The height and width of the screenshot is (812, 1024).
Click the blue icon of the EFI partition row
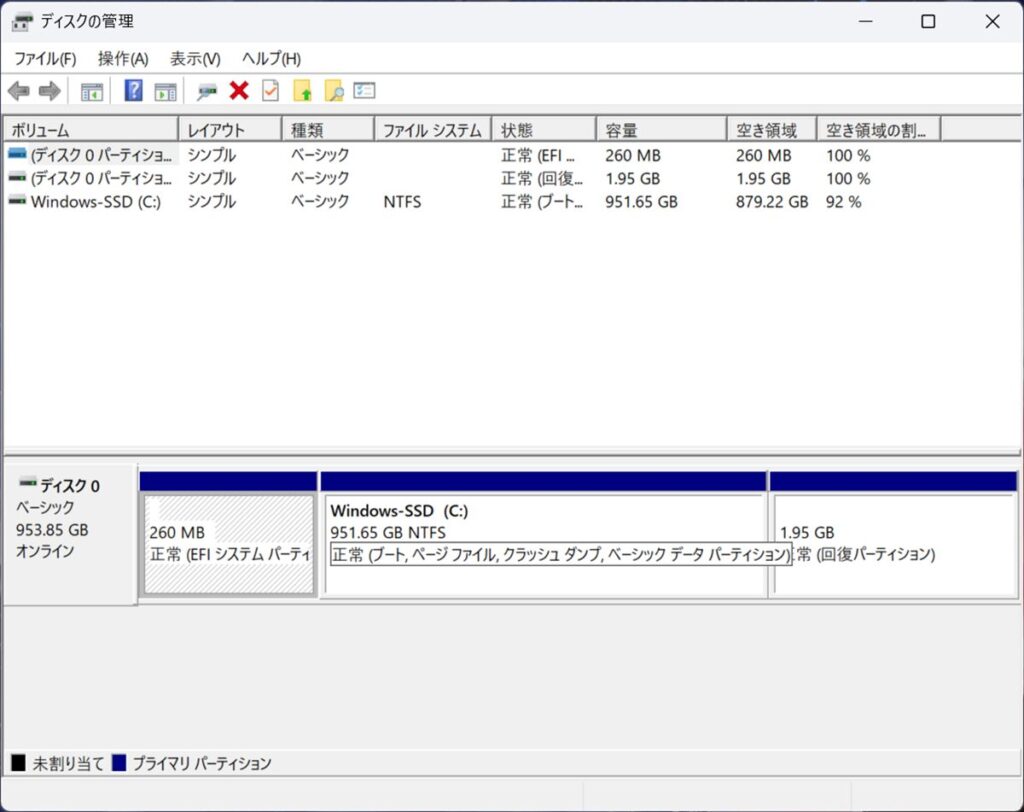pos(17,154)
